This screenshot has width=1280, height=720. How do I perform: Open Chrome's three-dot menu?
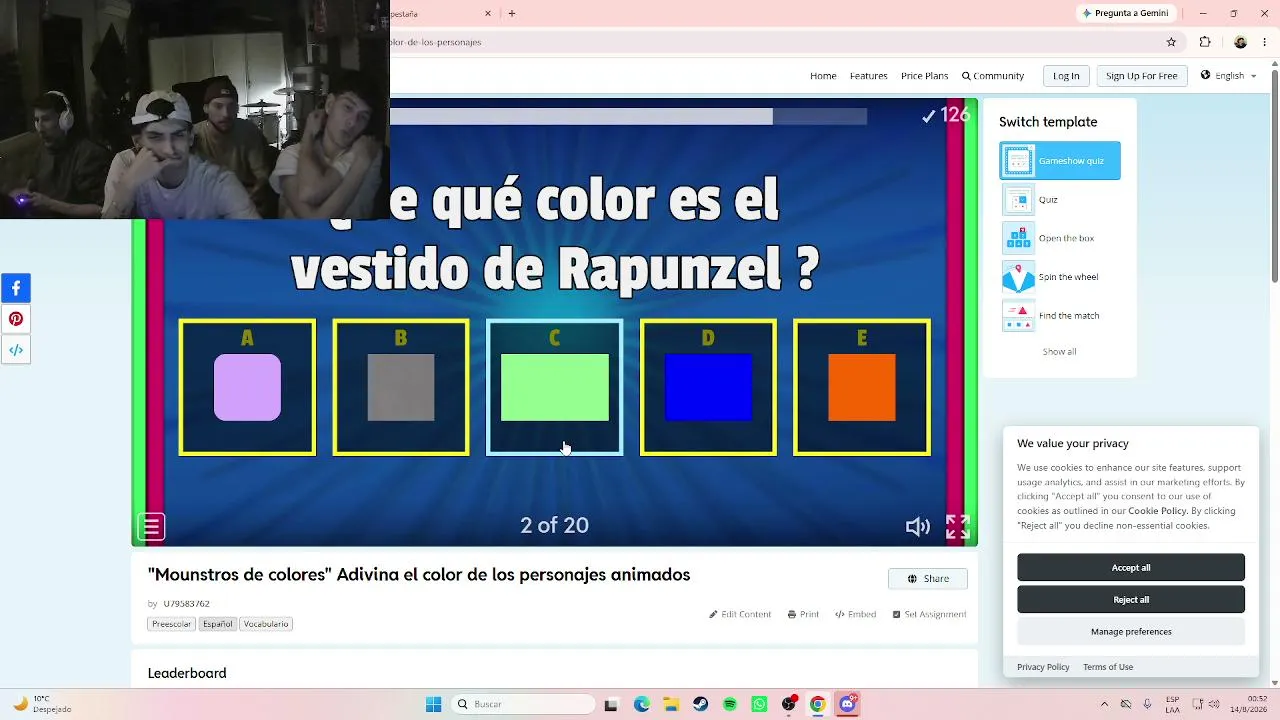pyautogui.click(x=1264, y=42)
